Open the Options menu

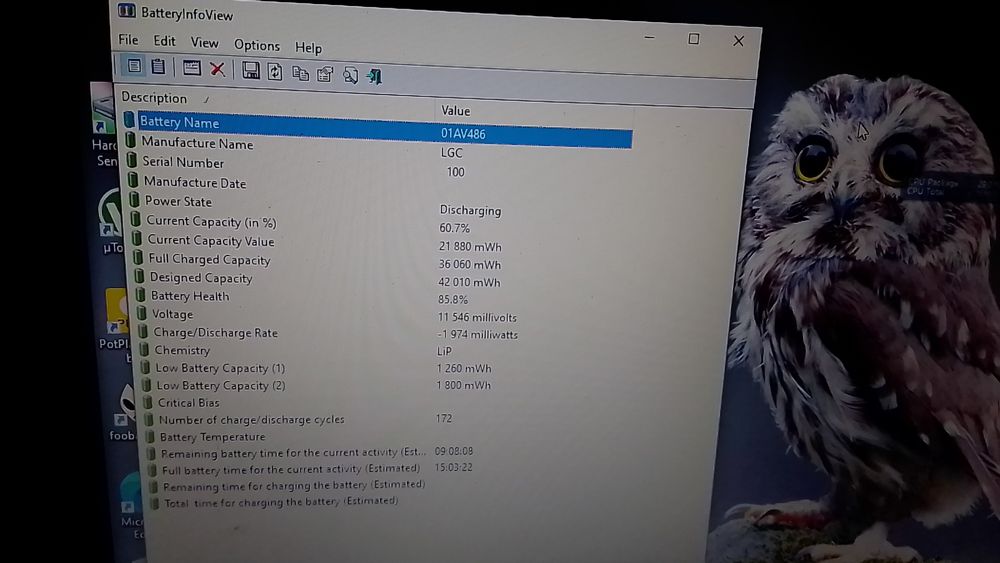(257, 45)
